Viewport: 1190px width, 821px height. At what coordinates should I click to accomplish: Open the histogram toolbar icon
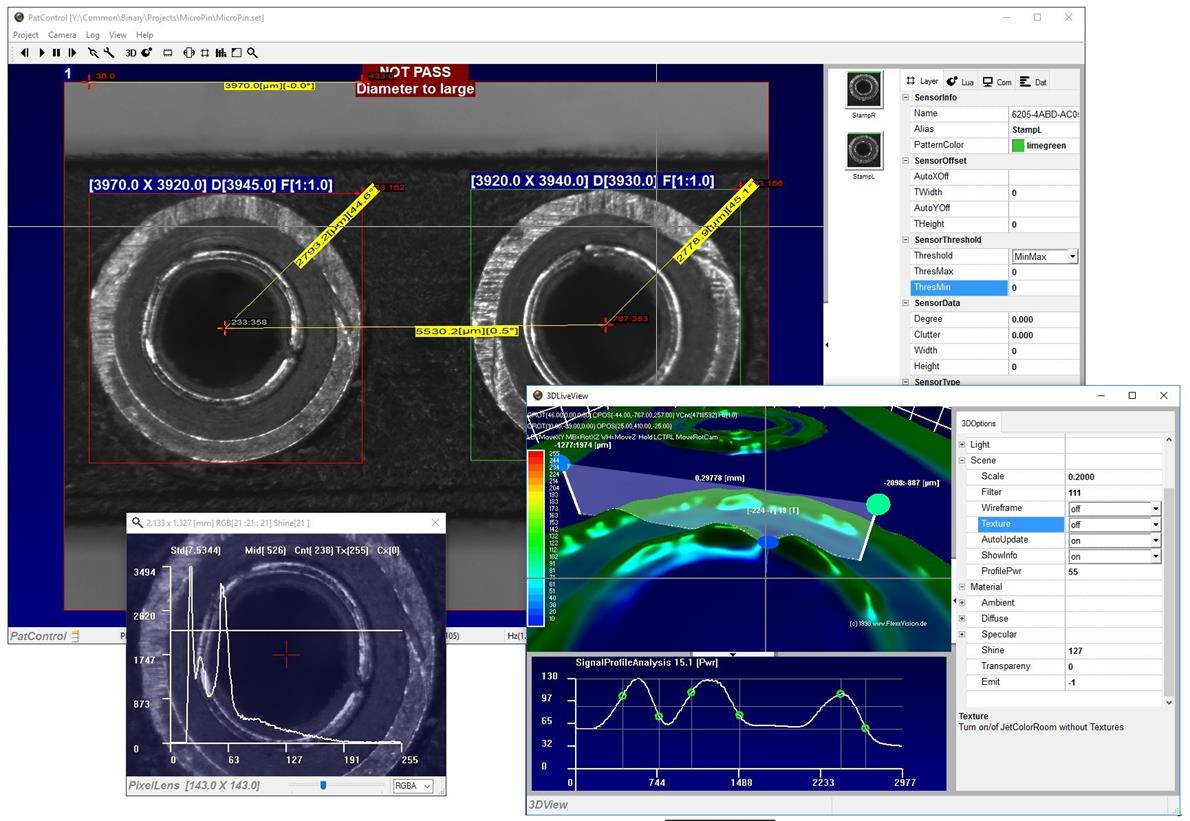(x=221, y=52)
